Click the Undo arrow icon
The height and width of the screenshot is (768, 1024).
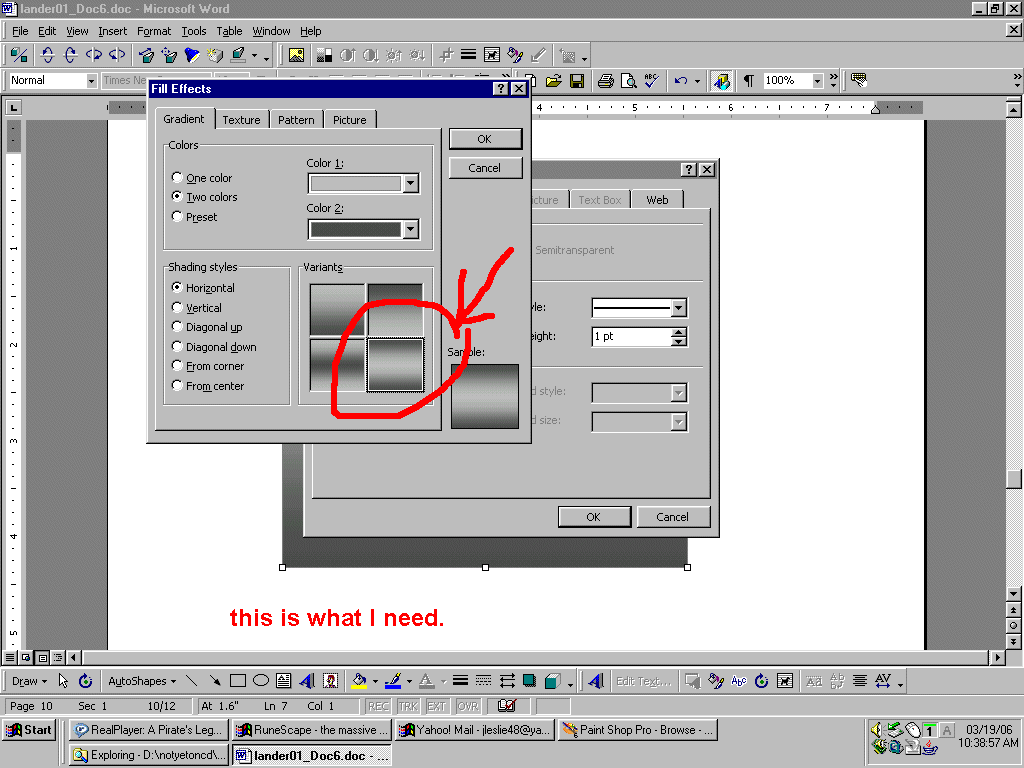[681, 81]
